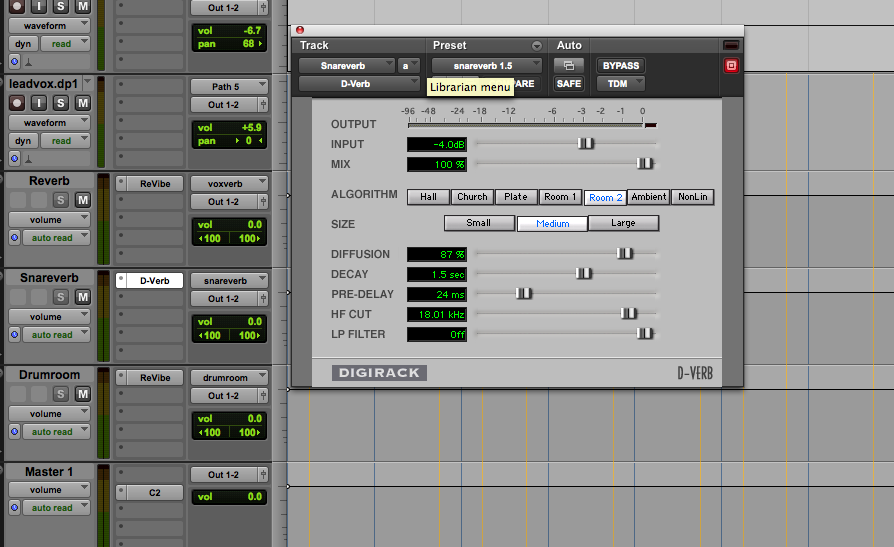
Task: Click insert selector dot beside C2 on Master 1
Action: pyautogui.click(x=121, y=492)
